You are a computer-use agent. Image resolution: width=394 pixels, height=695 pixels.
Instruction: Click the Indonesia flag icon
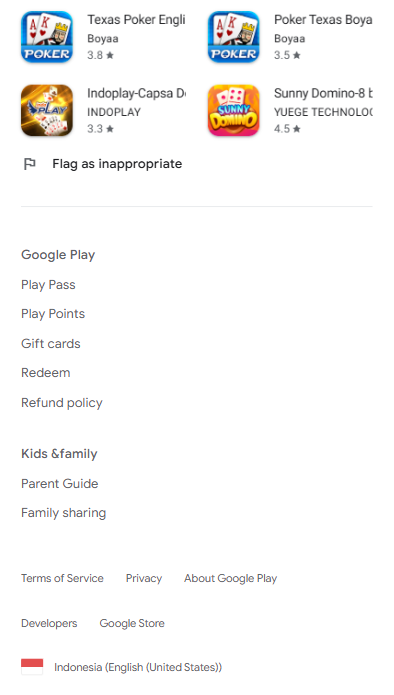[x=32, y=667]
